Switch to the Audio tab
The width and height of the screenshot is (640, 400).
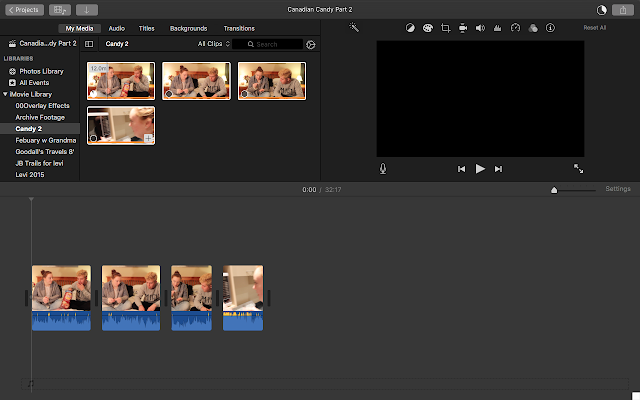pyautogui.click(x=117, y=28)
